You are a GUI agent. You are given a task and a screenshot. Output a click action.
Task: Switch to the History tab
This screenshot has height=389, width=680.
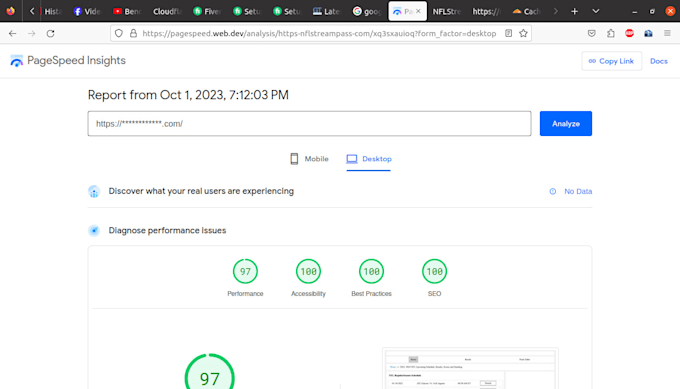coord(51,11)
